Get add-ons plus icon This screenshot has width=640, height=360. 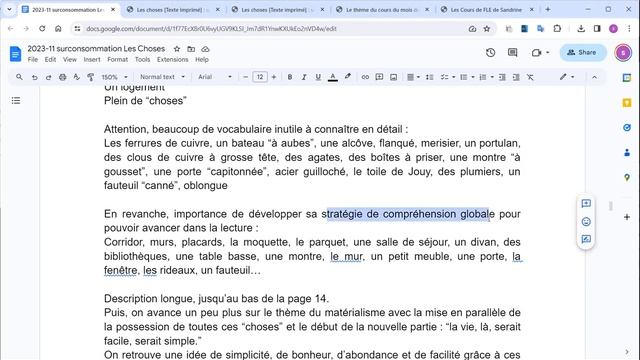[627, 217]
